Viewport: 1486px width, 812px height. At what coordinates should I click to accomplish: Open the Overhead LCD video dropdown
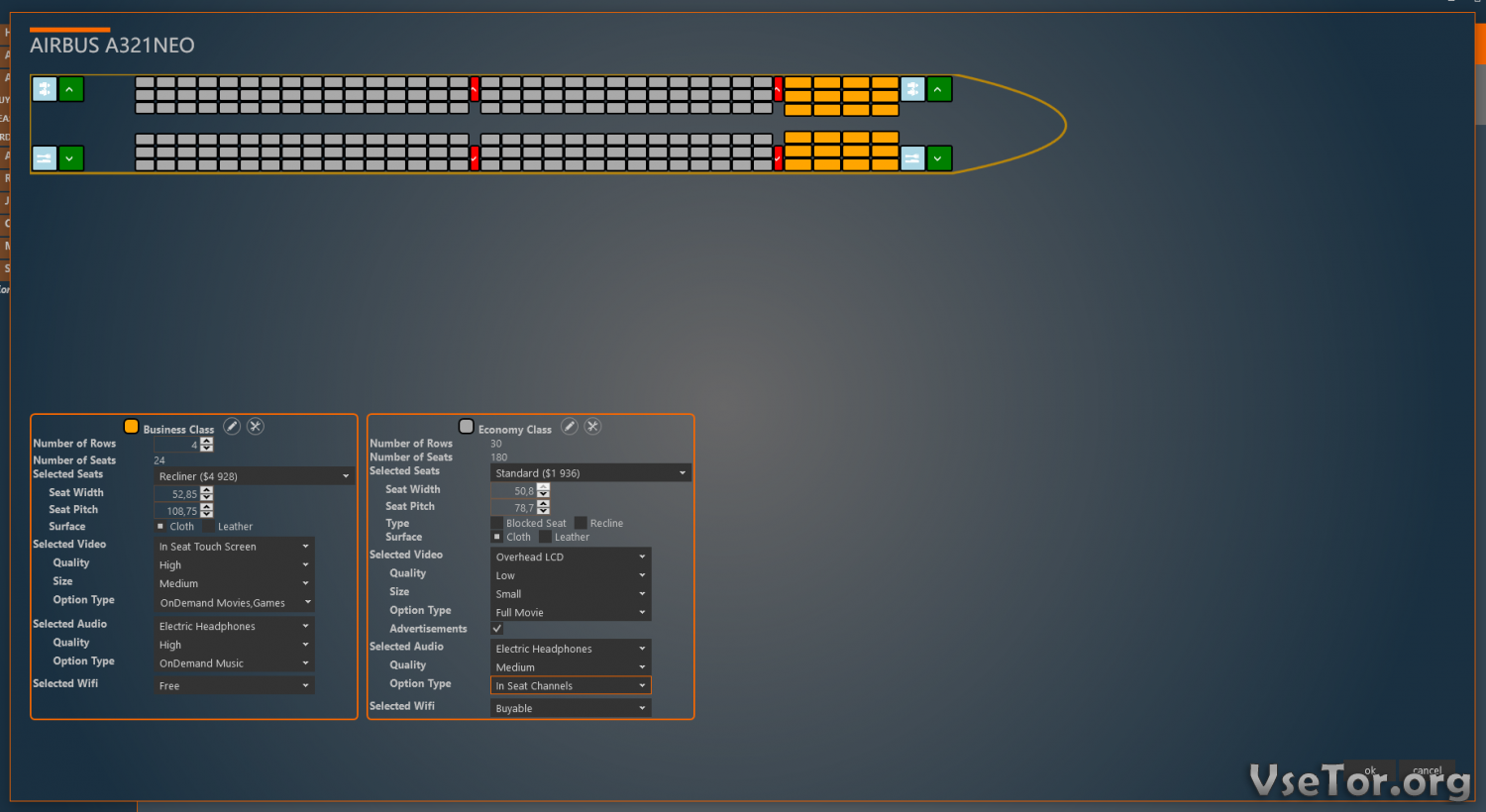[x=571, y=557]
